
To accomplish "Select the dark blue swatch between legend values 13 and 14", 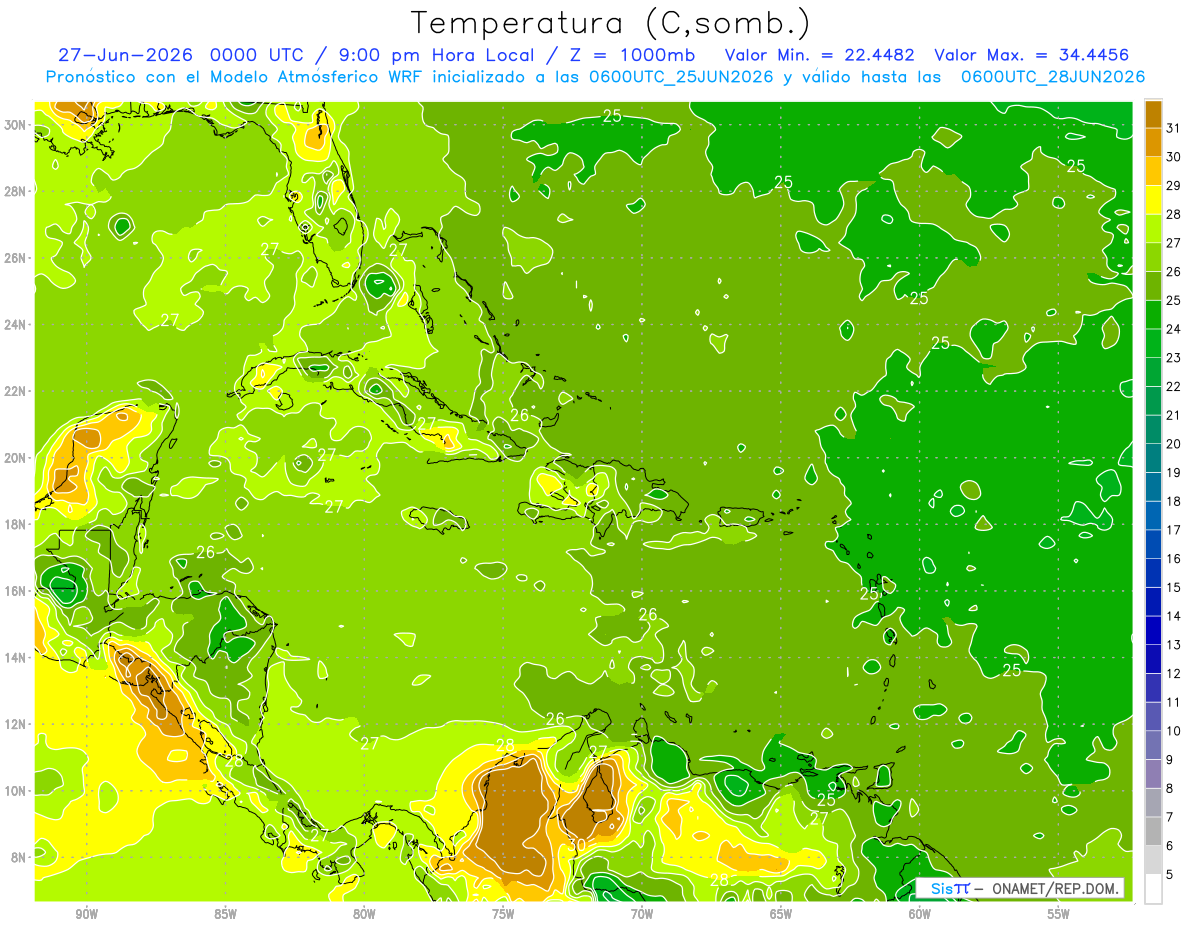I will point(1153,630).
